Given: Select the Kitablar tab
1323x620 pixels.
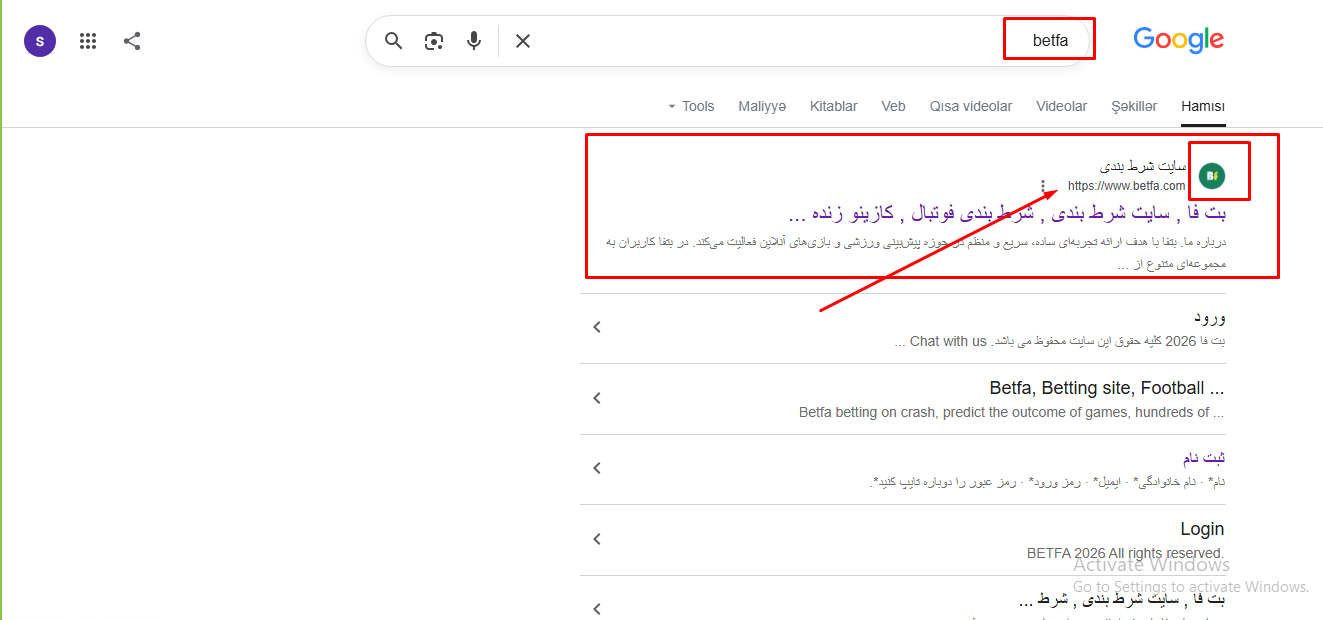Looking at the screenshot, I should click(834, 106).
